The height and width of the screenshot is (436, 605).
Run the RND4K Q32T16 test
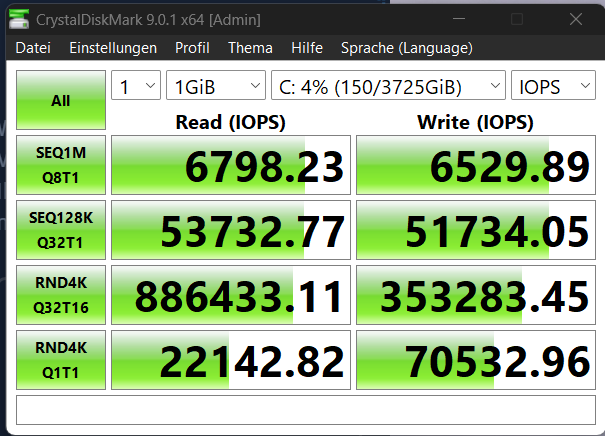(x=61, y=295)
